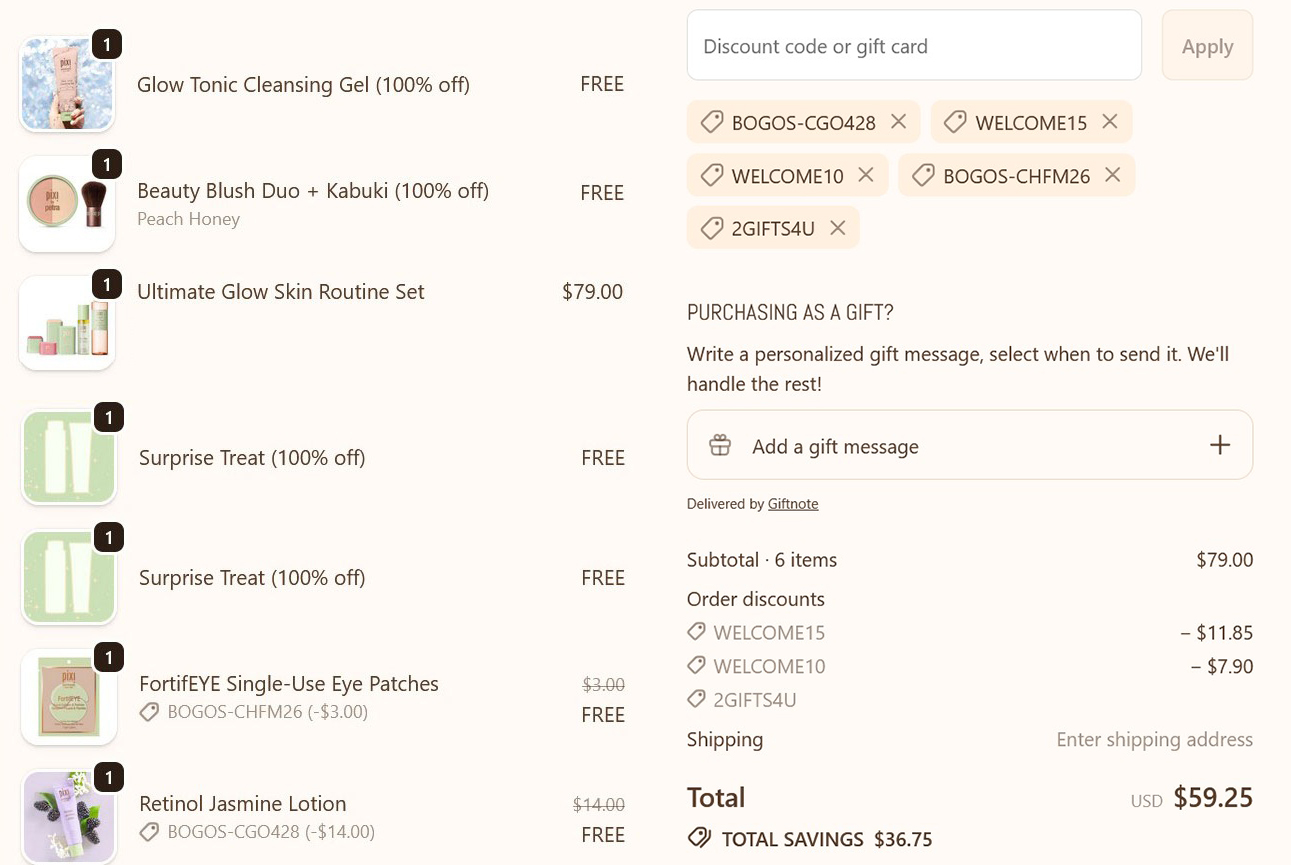Click BOGOS-CHFM26 (-$3.00) discount label
The height and width of the screenshot is (865, 1291).
click(x=268, y=712)
